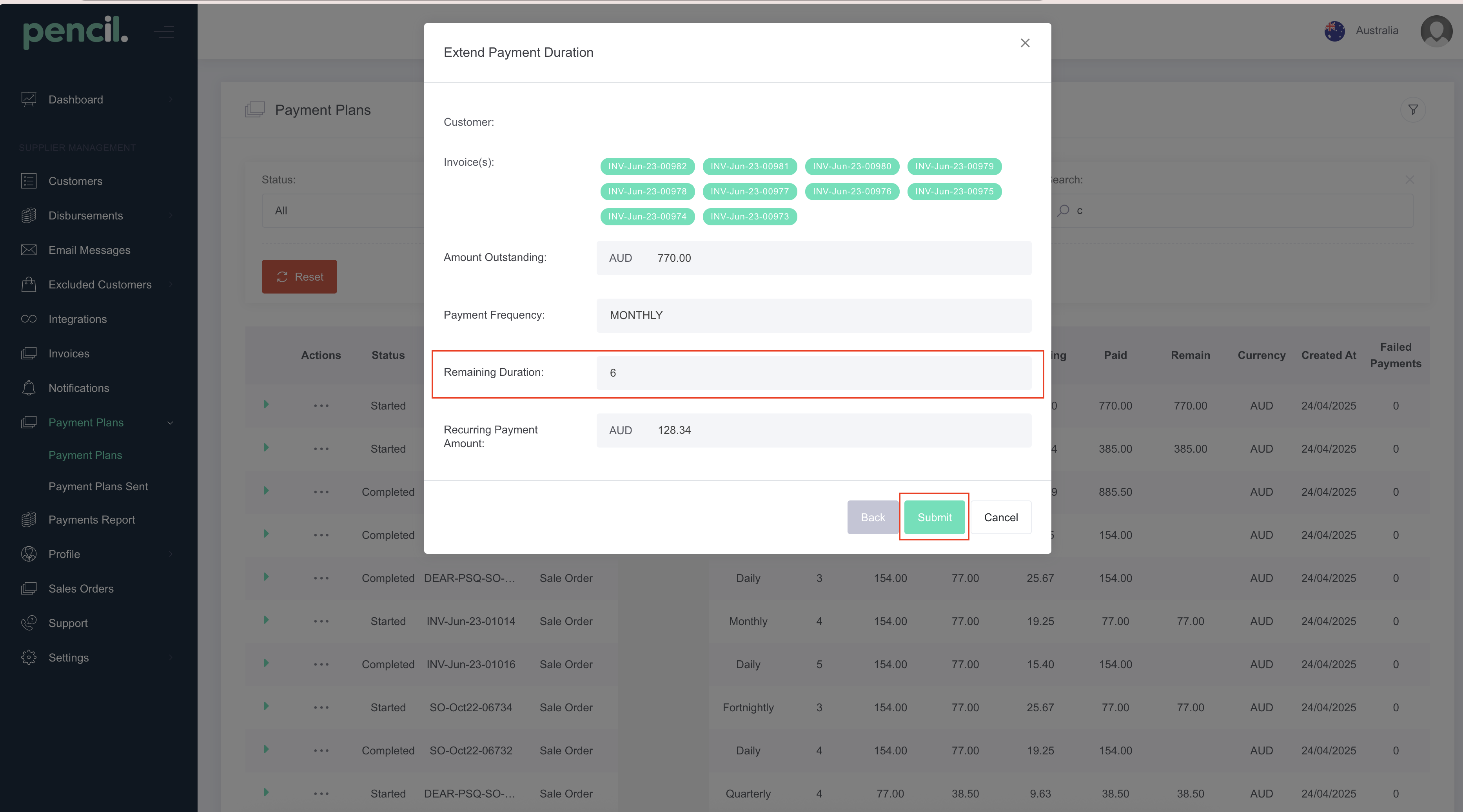This screenshot has width=1463, height=812.
Task: Click the search field magnifier icon
Action: (x=1064, y=211)
